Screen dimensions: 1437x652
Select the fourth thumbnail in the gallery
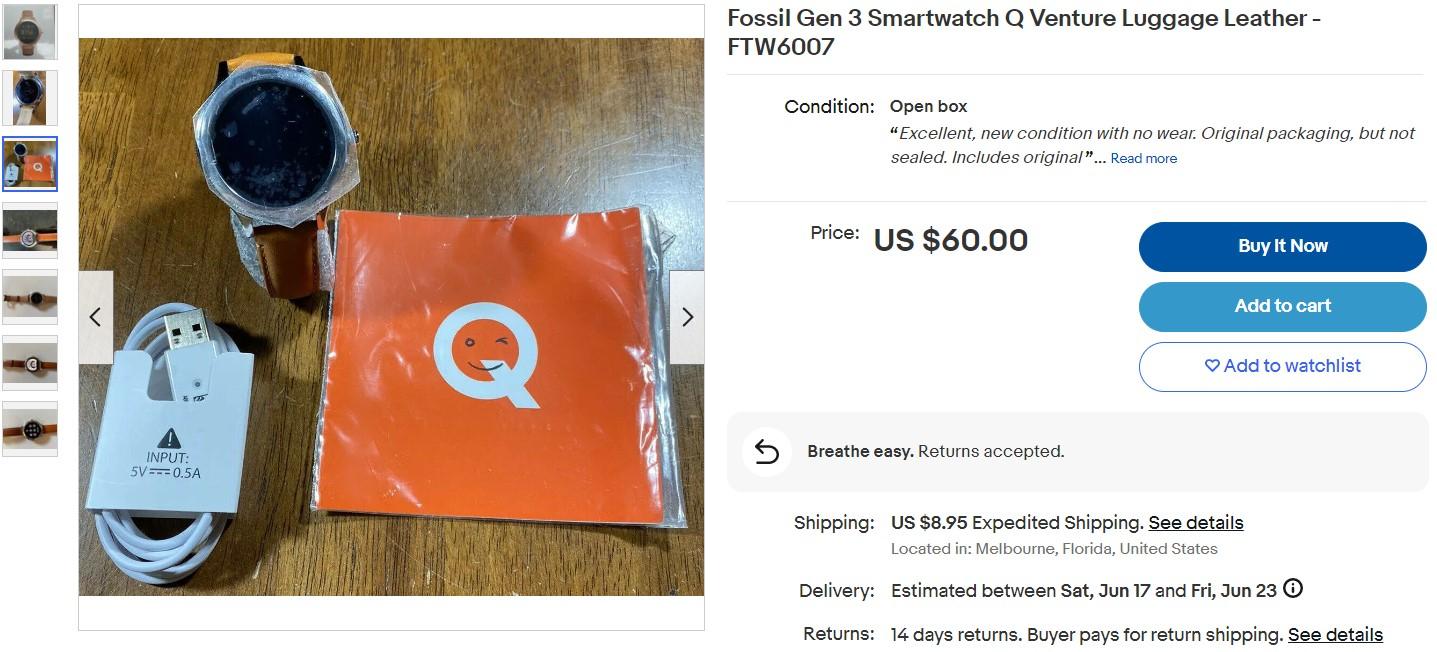click(x=30, y=230)
